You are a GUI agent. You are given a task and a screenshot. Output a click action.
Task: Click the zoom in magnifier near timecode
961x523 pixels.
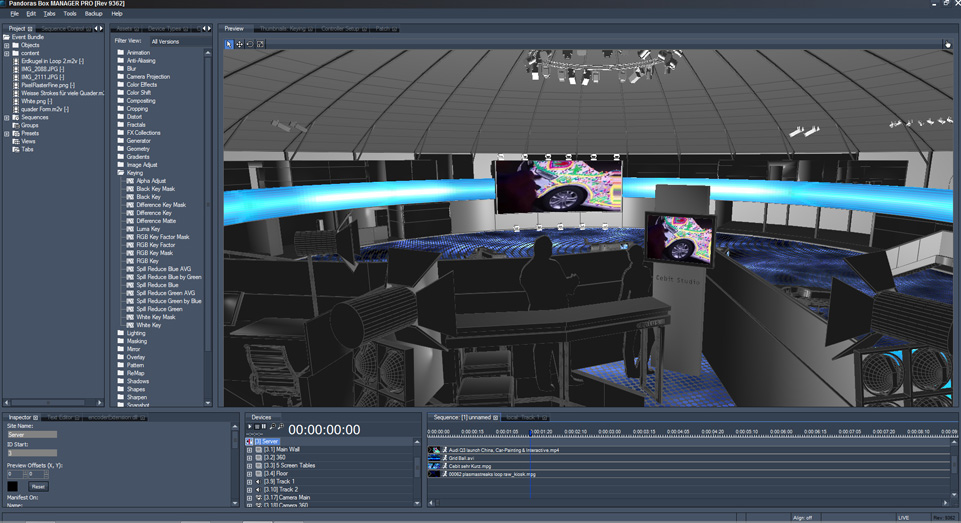coord(281,427)
